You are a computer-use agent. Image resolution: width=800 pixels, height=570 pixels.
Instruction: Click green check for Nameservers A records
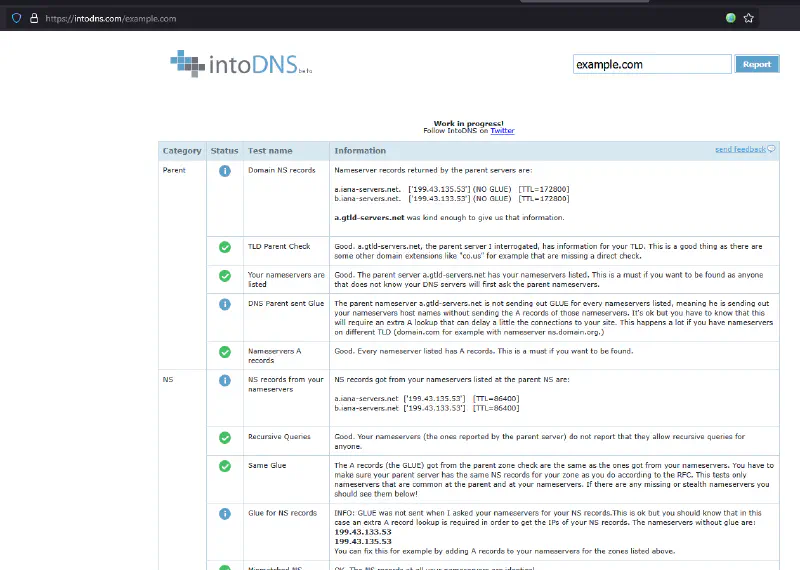(224, 352)
